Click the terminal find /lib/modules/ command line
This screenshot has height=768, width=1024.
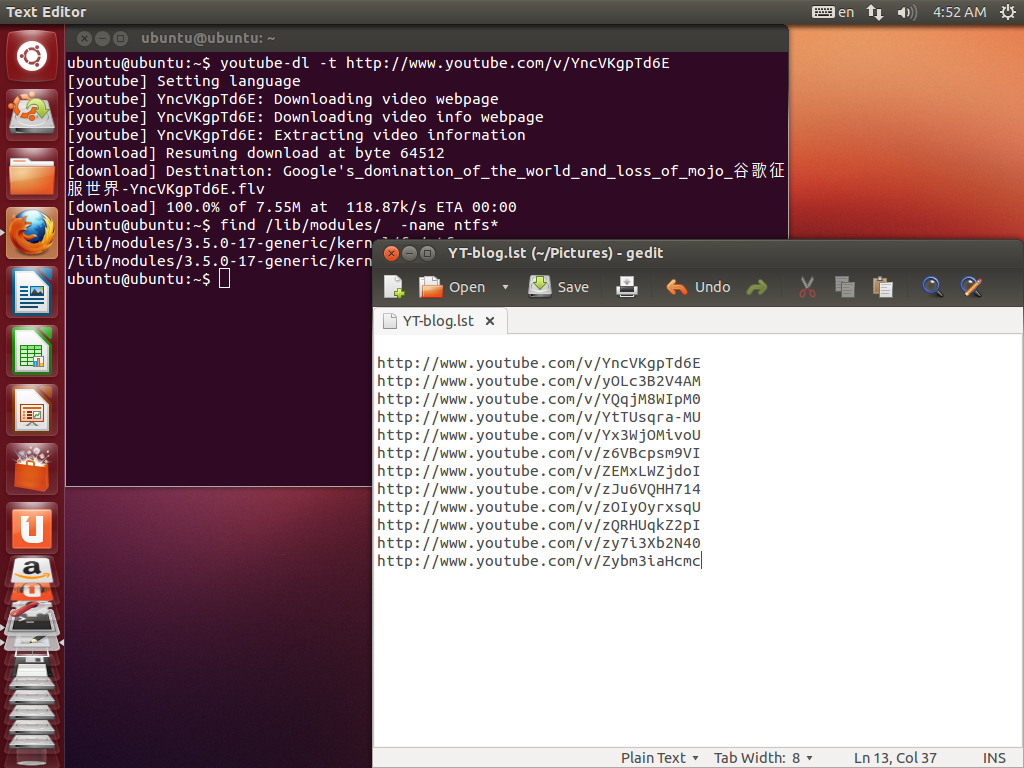coord(283,225)
